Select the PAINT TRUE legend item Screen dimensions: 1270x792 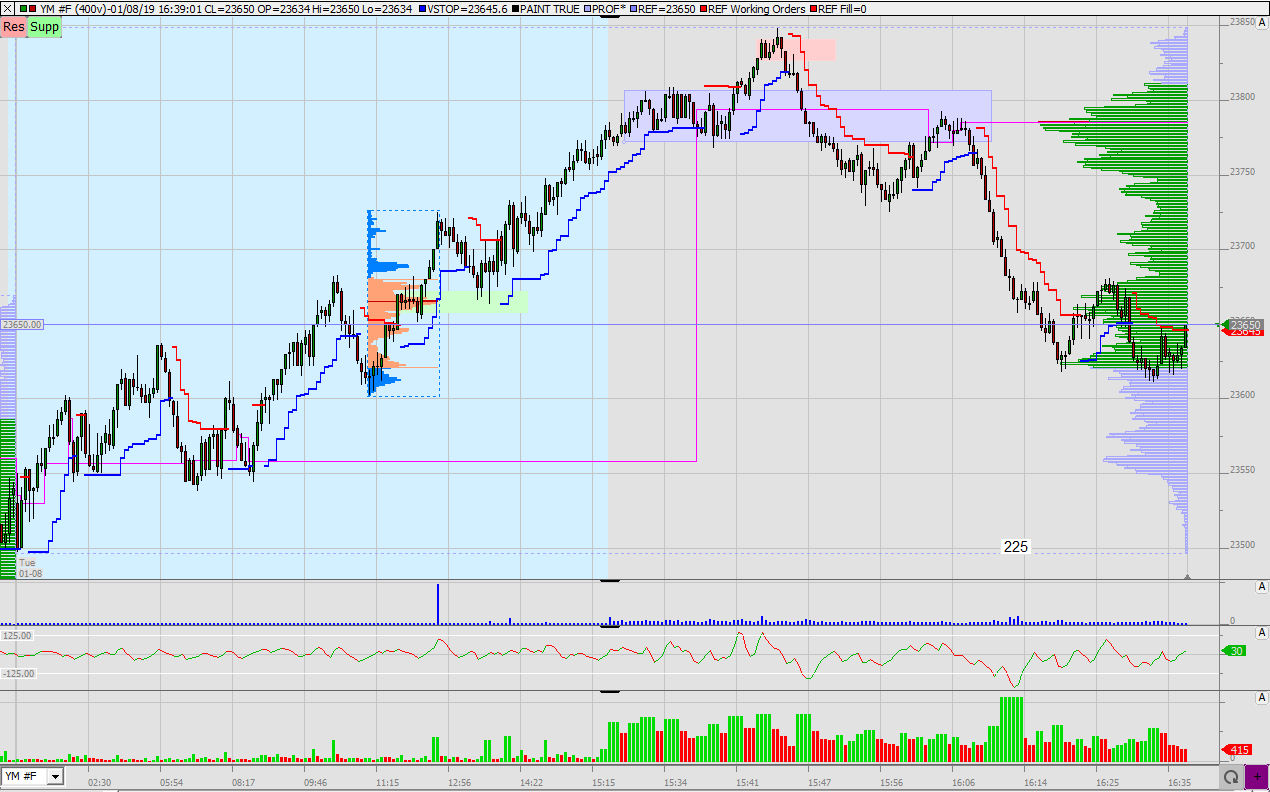tap(551, 9)
